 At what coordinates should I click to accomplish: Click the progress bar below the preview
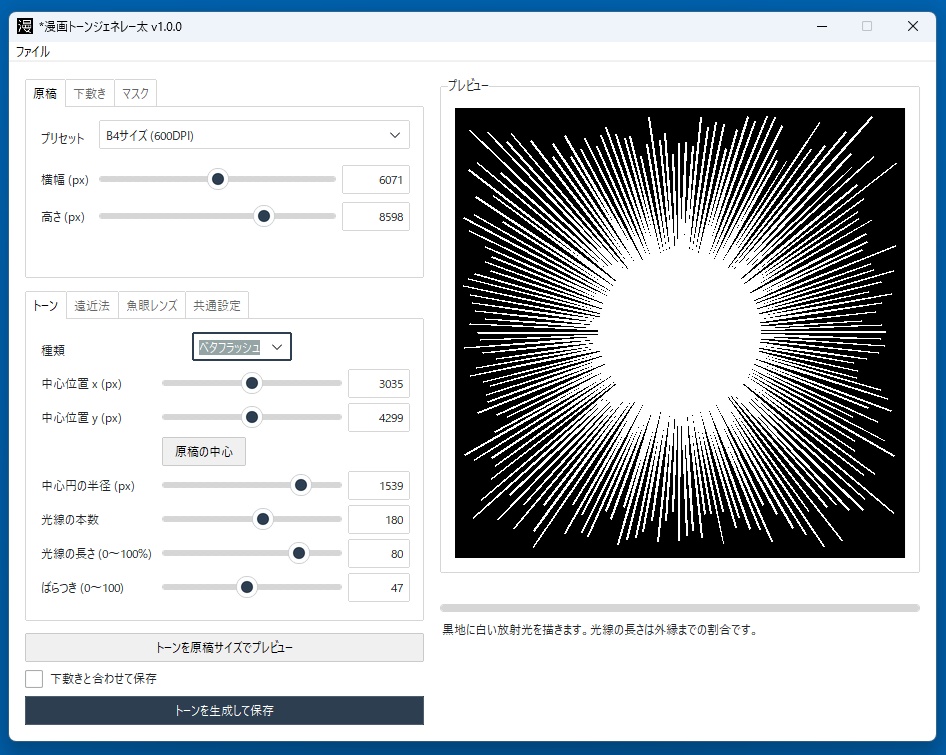pos(680,608)
